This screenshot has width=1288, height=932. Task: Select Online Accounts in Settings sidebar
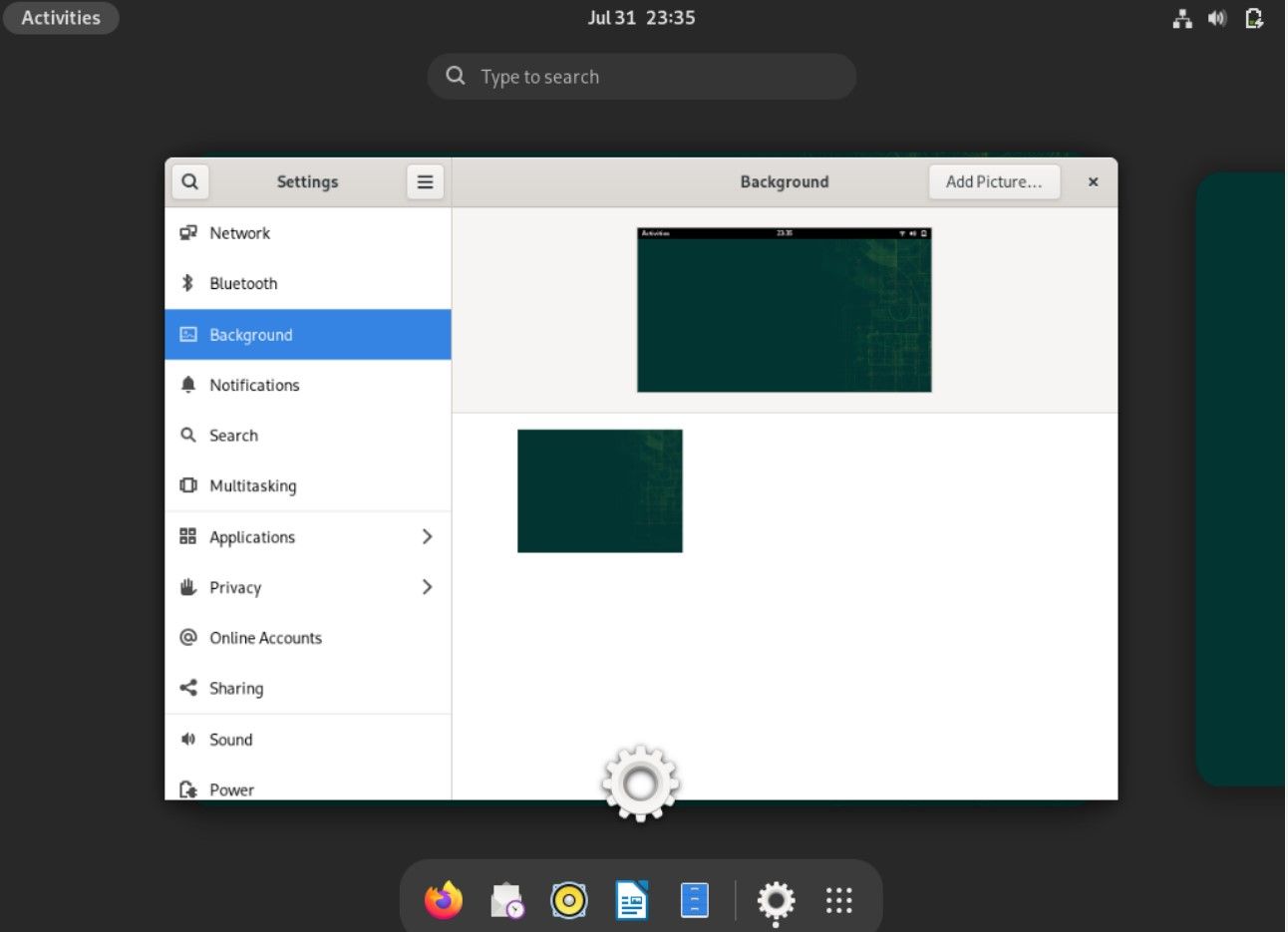tap(308, 637)
